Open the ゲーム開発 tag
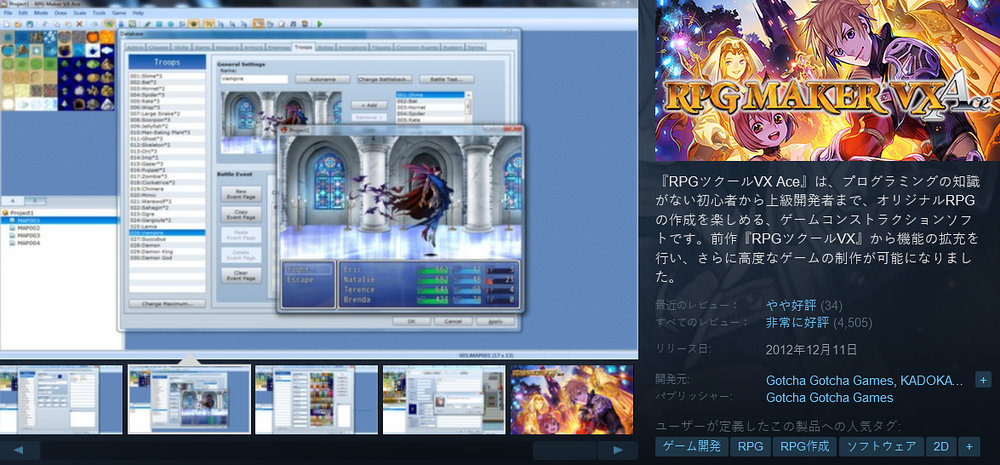 coord(691,447)
